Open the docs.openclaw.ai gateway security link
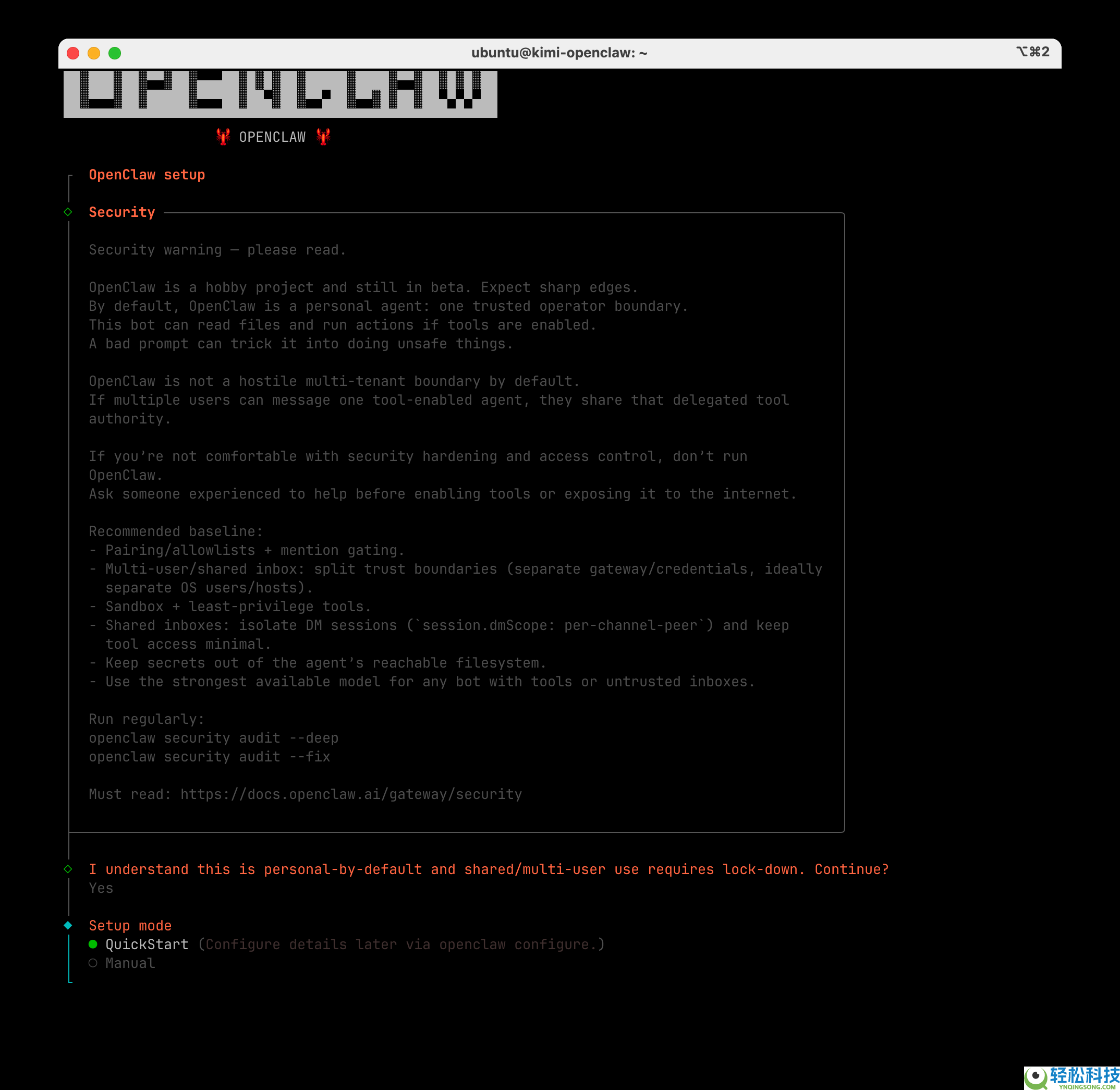Screen dimensions: 1120x1090 pos(351,794)
